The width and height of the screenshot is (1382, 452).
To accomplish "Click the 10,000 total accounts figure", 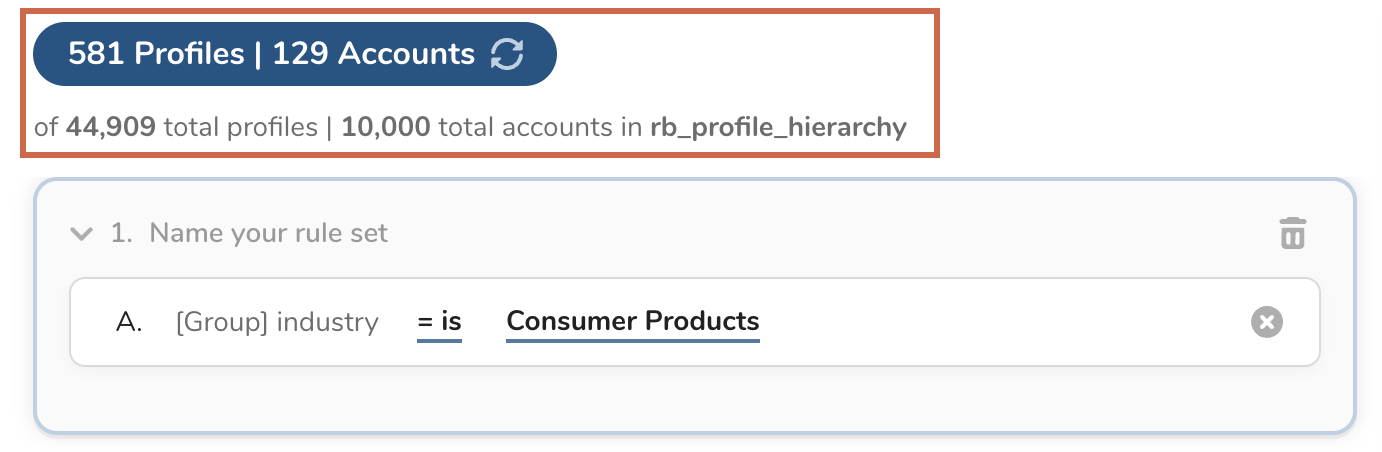I will (x=386, y=128).
